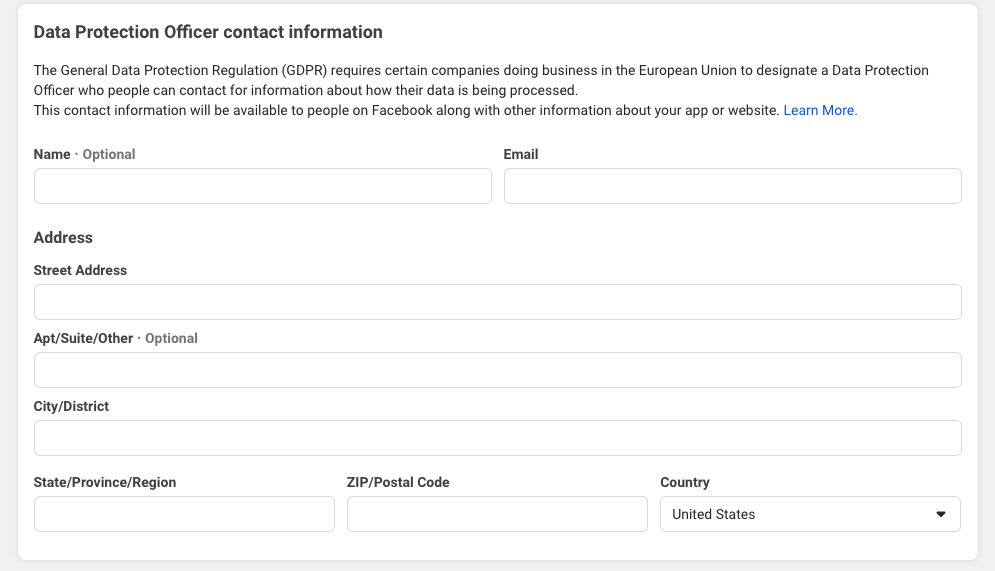Click the Apt/Suite/Other label
Image resolution: width=995 pixels, height=571 pixels.
(83, 338)
